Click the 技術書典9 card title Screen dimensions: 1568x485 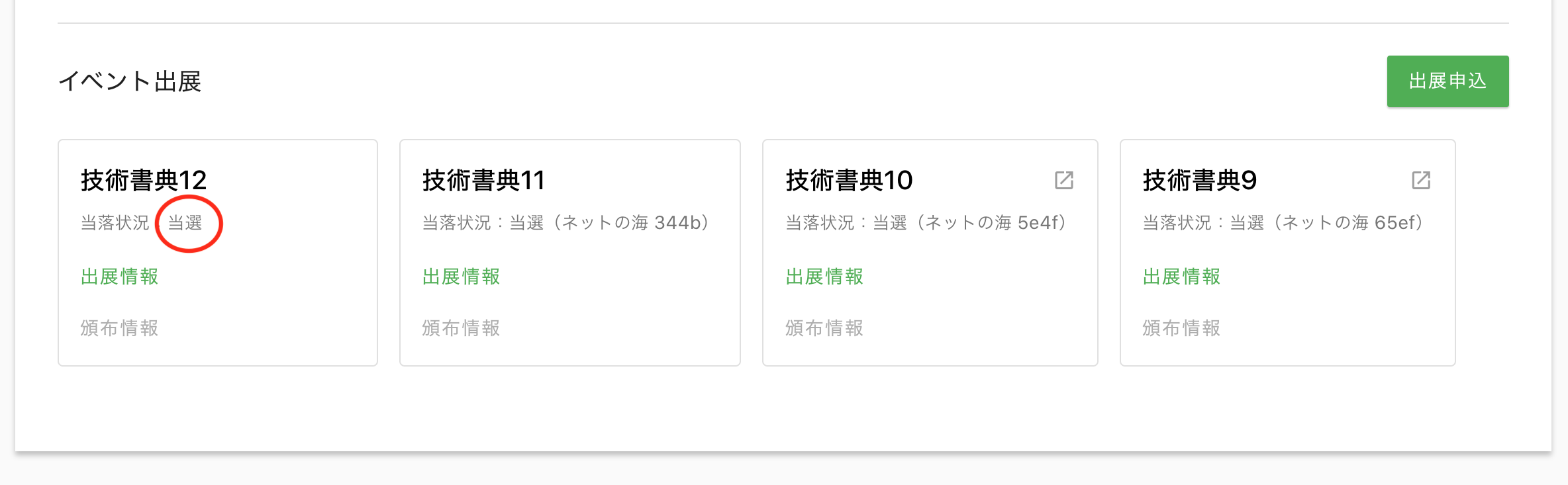(1200, 180)
